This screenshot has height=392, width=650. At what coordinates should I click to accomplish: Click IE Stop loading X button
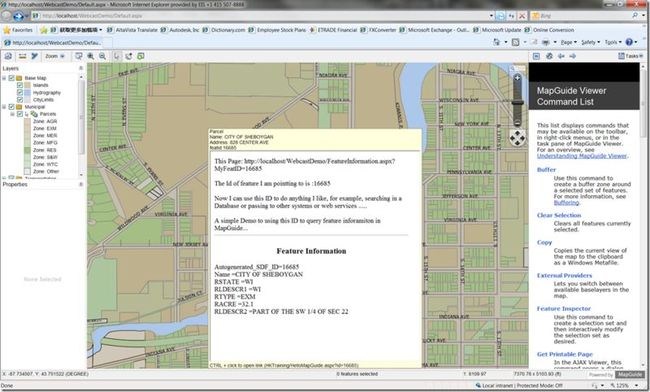pos(522,16)
